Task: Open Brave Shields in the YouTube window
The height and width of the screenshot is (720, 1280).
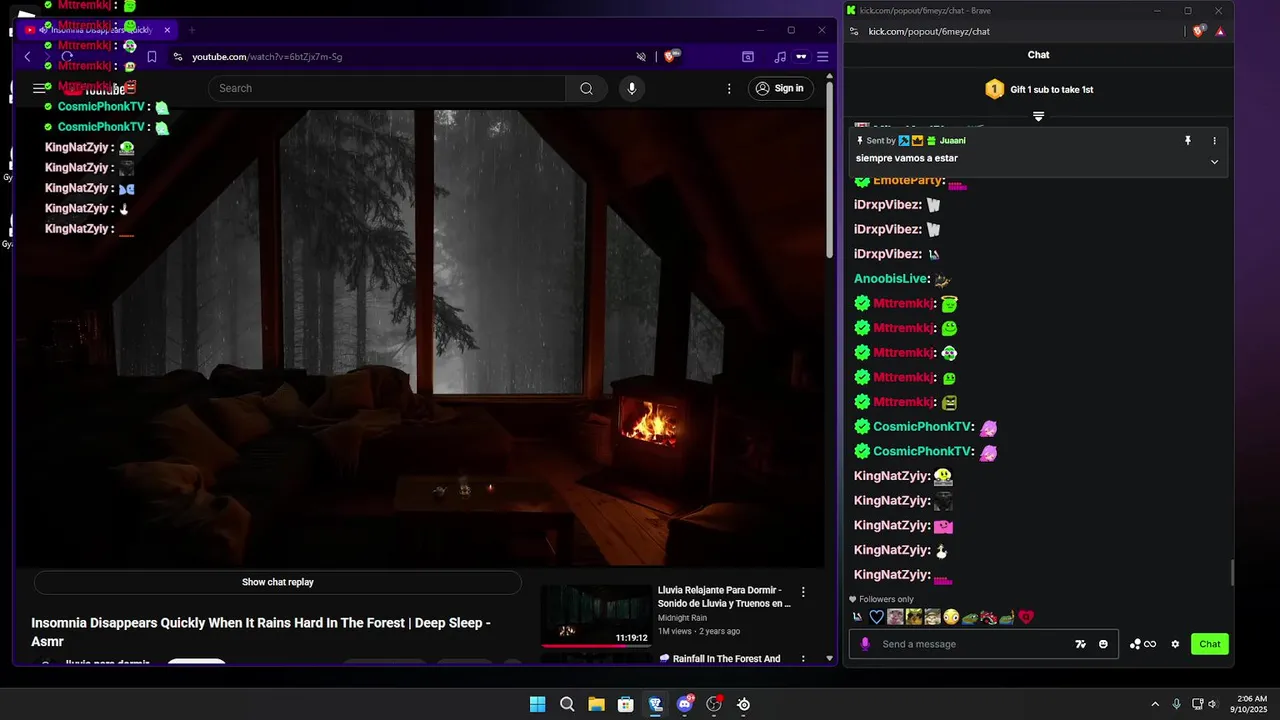Action: tap(671, 56)
